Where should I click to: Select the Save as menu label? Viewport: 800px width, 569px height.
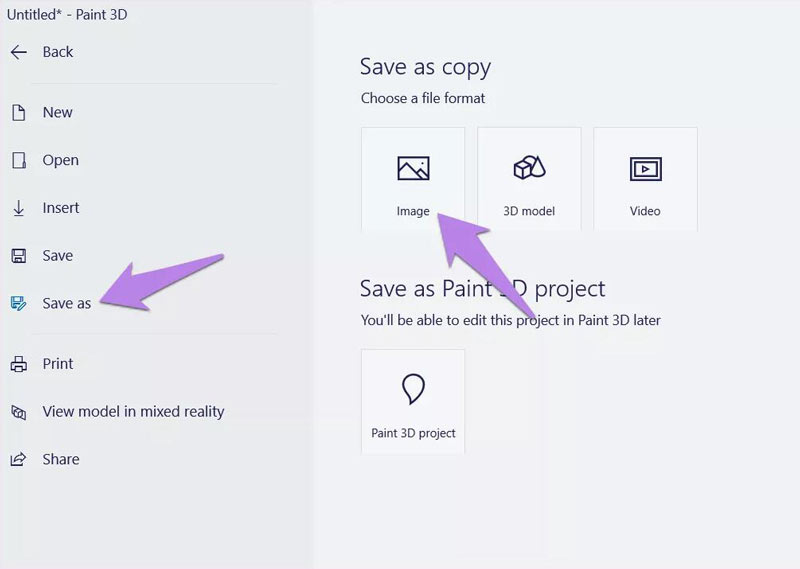point(67,304)
